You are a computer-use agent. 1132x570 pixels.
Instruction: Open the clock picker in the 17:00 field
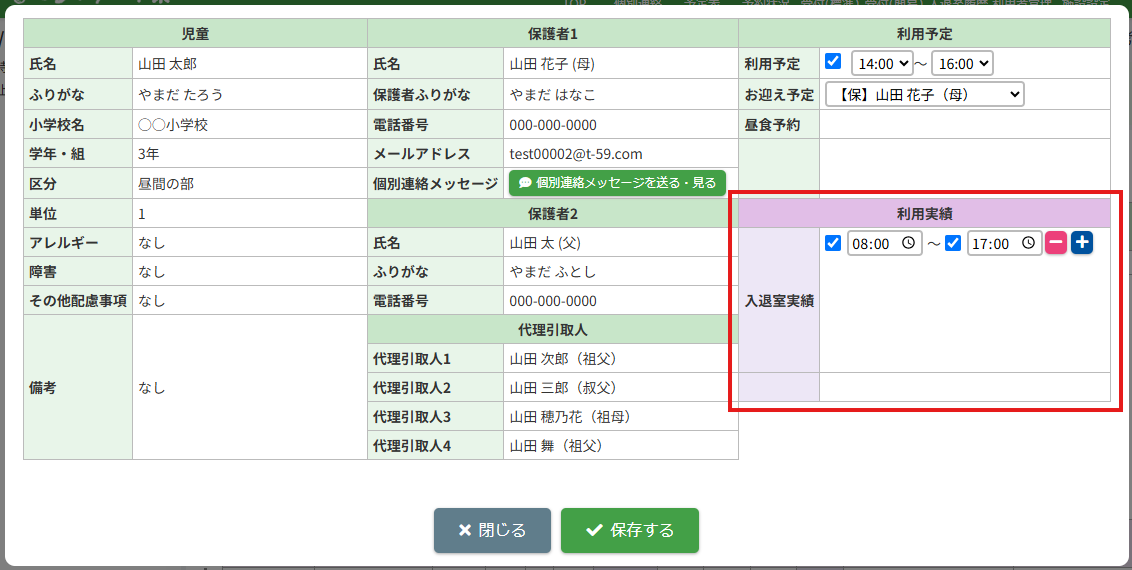pos(1028,243)
